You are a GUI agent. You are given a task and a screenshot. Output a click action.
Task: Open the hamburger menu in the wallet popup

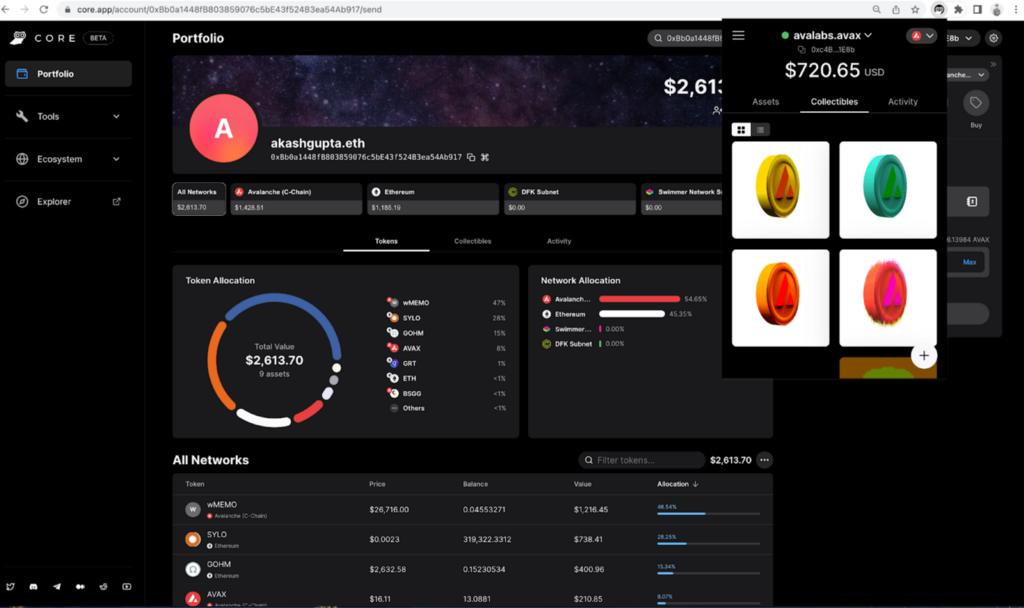(738, 35)
